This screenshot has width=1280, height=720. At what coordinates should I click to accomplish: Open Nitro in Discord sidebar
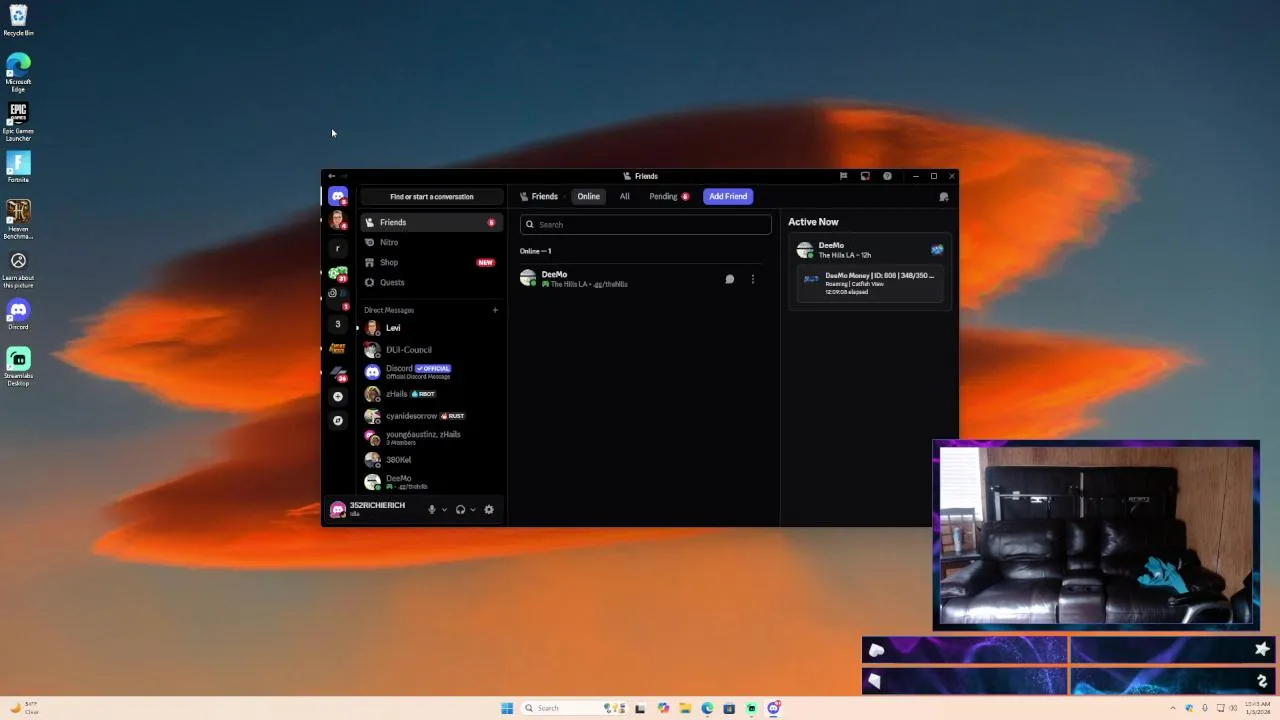coord(431,243)
